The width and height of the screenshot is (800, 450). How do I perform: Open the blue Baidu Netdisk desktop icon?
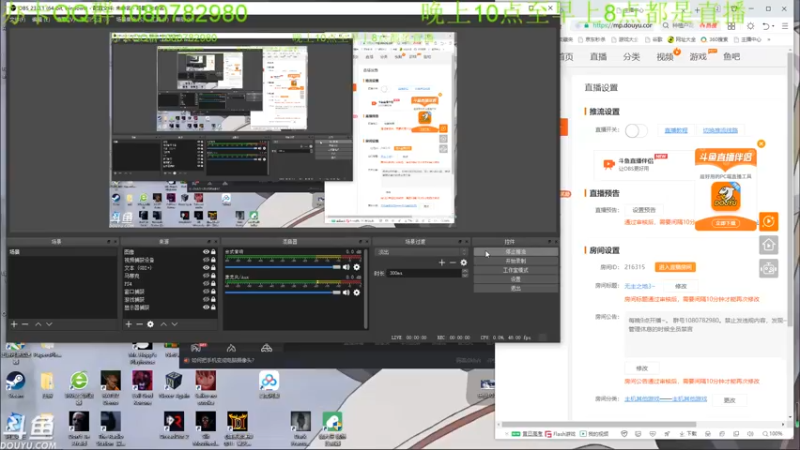269,384
